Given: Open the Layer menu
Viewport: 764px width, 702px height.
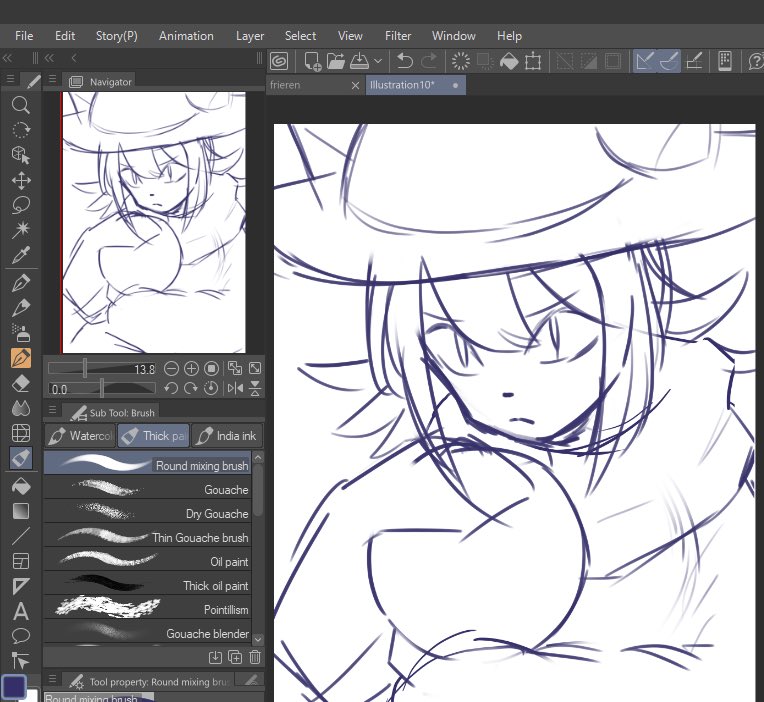Looking at the screenshot, I should [250, 36].
